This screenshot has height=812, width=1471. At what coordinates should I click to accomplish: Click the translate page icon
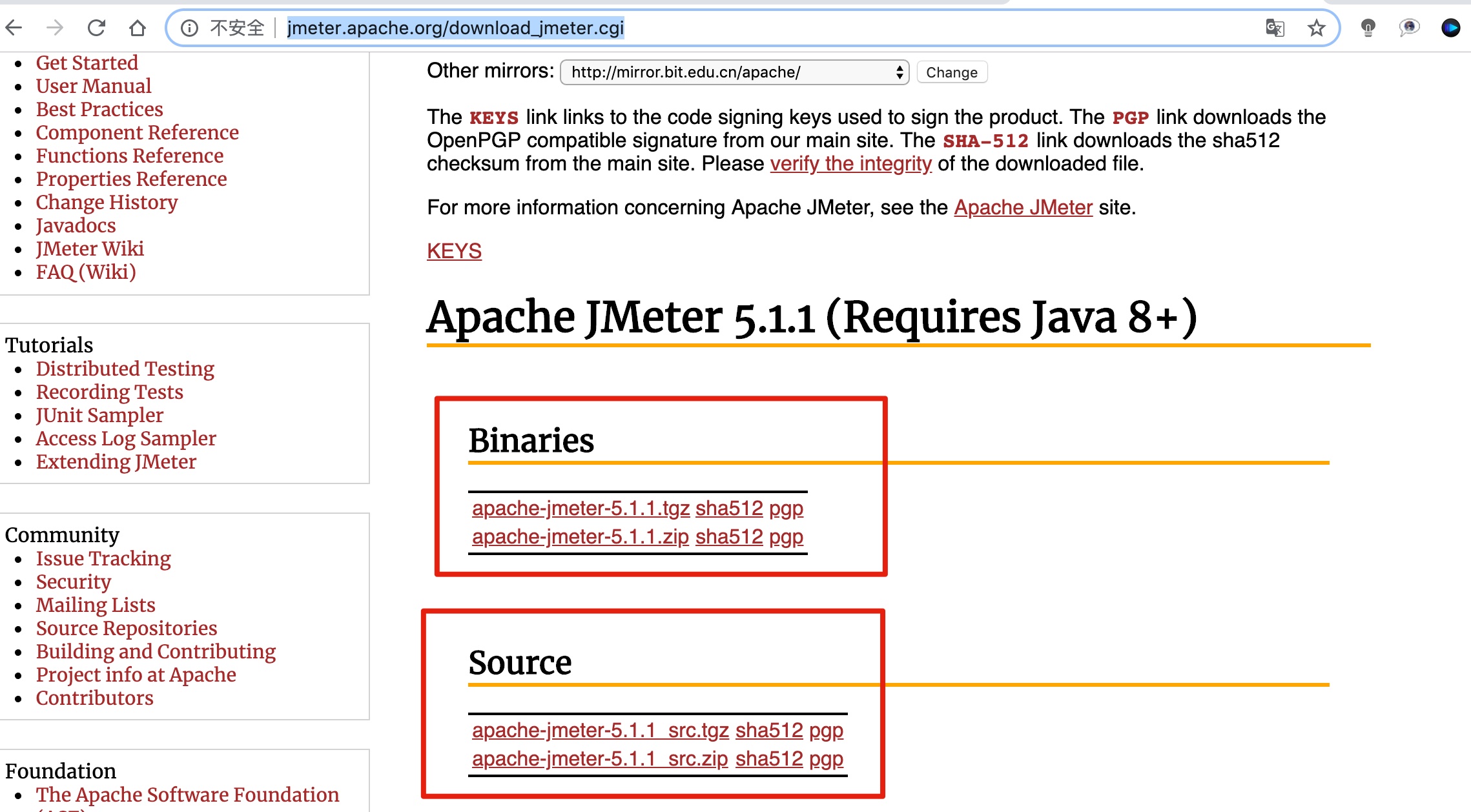(1275, 28)
